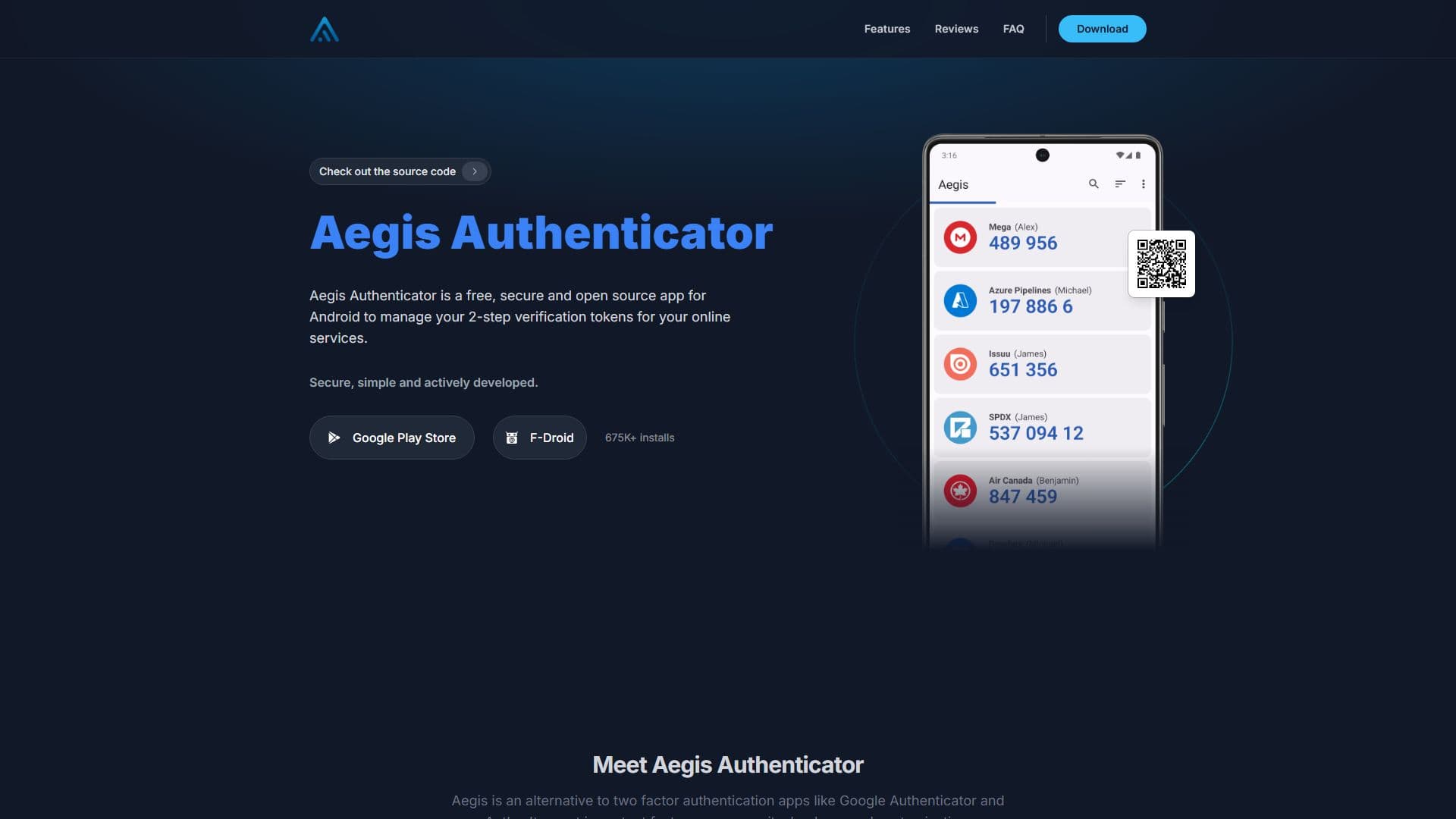The width and height of the screenshot is (1456, 819).
Task: Go to the Reviews section link
Action: point(956,29)
